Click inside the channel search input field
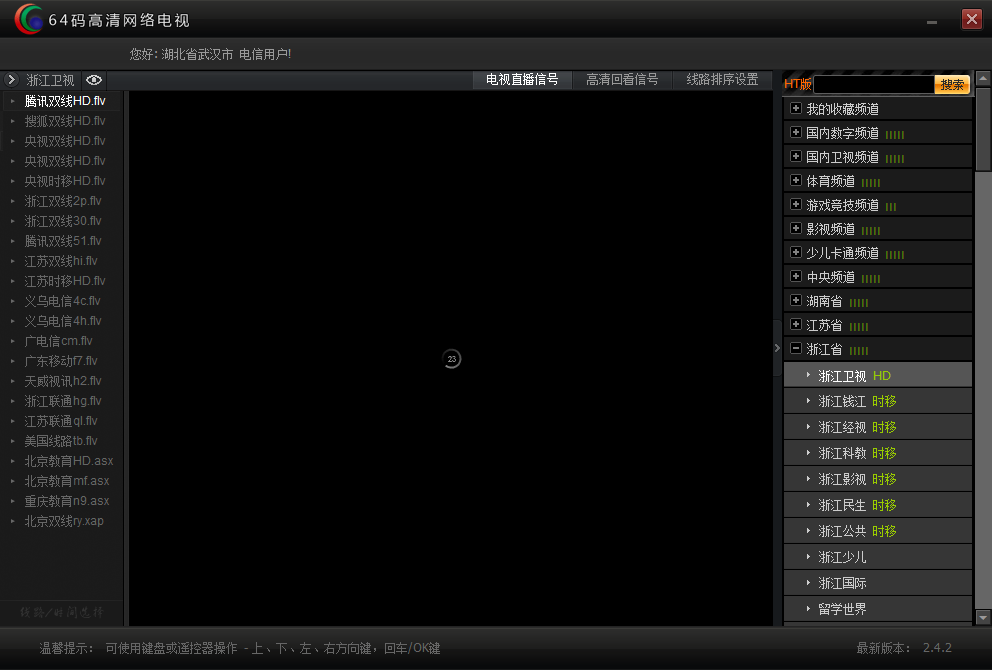 [875, 84]
